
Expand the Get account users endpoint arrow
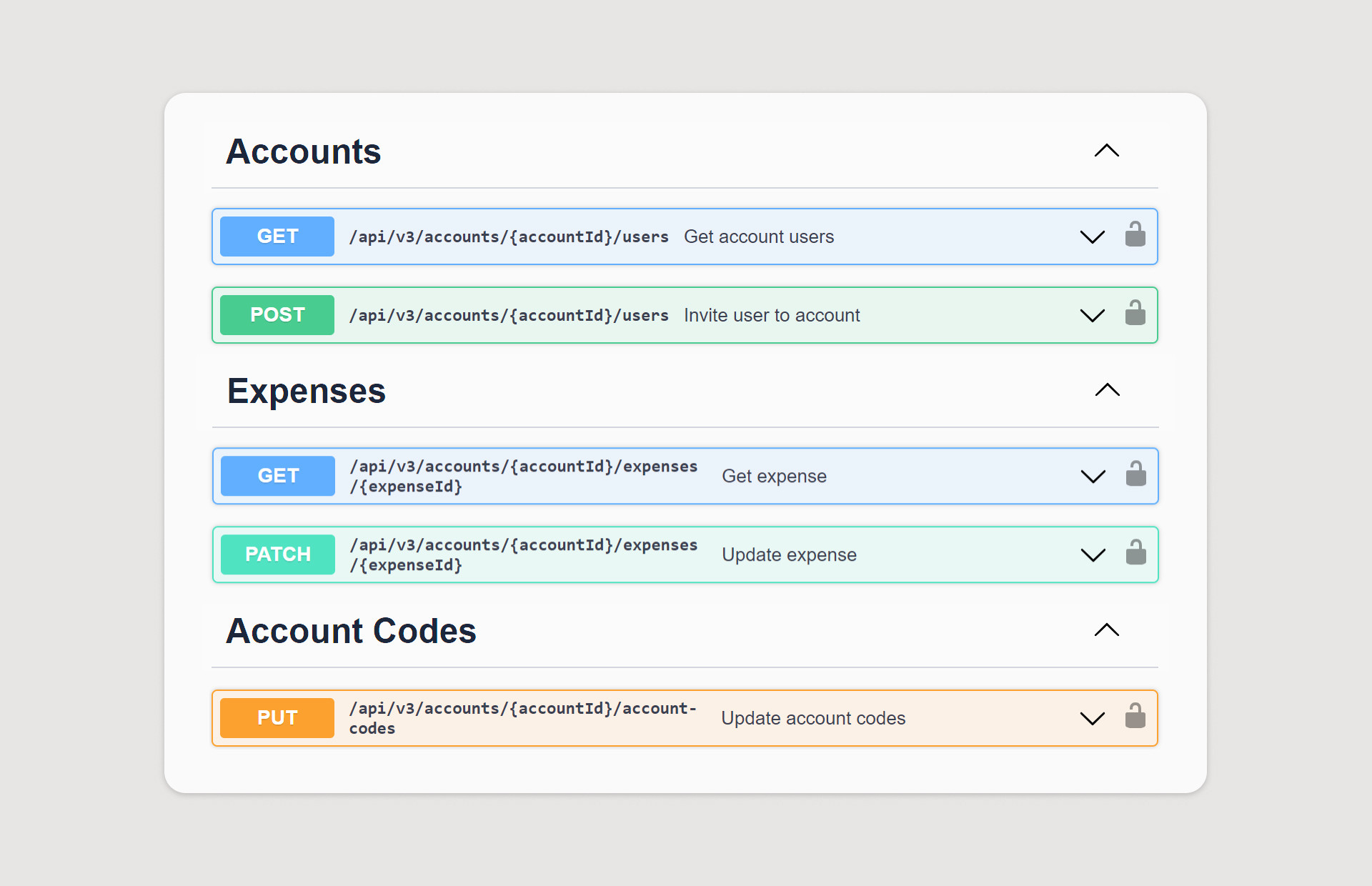[1092, 237]
